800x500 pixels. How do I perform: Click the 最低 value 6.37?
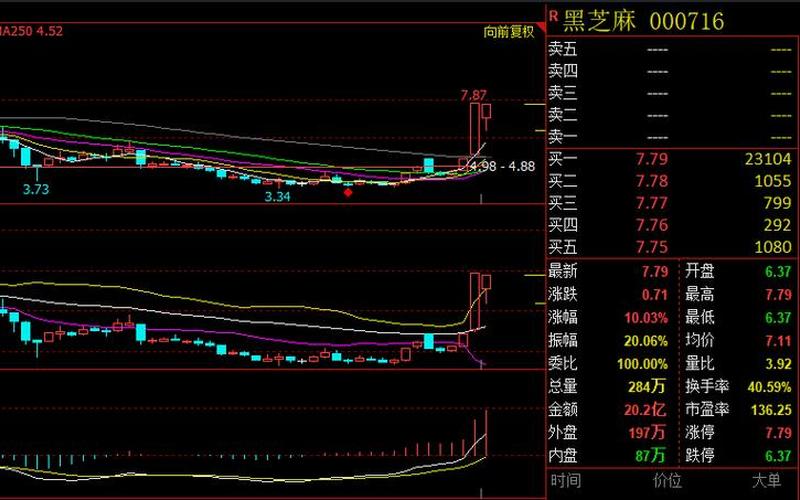778,318
